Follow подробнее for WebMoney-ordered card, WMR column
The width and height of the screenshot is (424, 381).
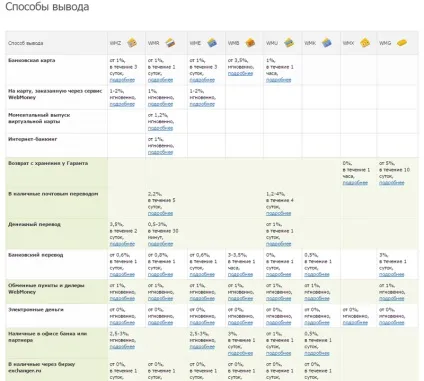click(160, 104)
